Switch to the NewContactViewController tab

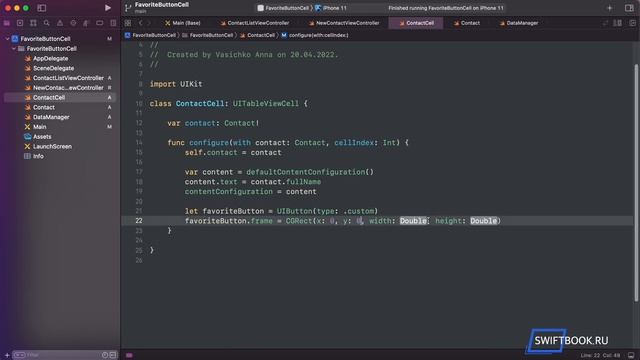tap(344, 23)
